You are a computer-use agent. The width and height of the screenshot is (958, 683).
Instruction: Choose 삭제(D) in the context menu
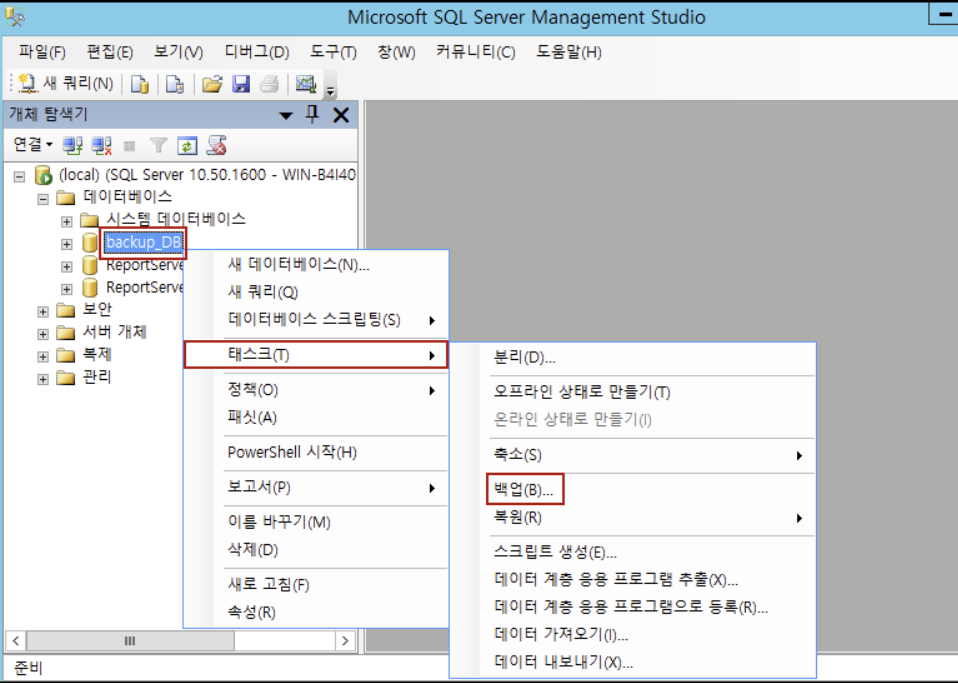(x=316, y=550)
